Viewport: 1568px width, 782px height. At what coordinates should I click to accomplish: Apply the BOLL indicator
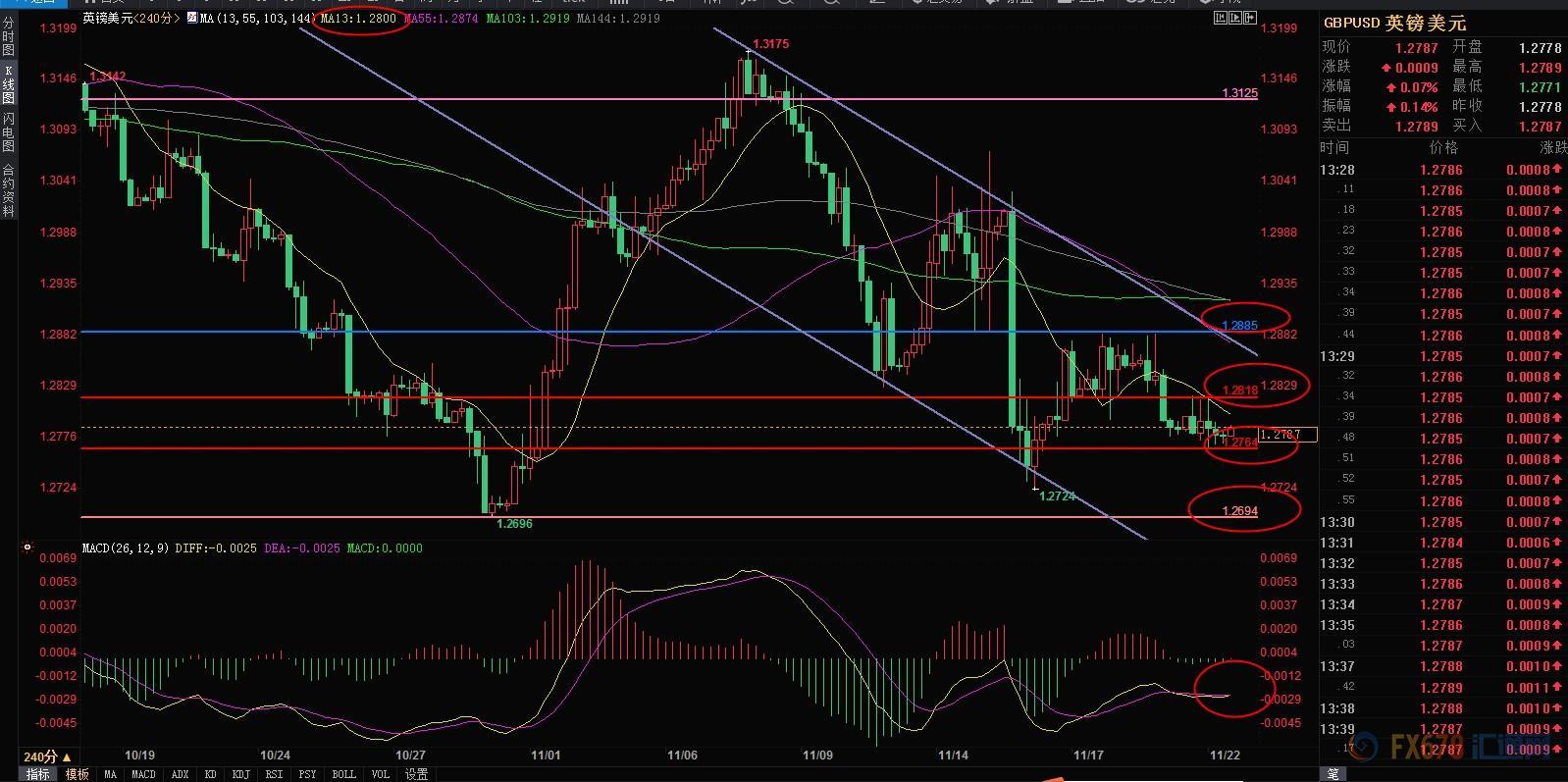coord(343,774)
